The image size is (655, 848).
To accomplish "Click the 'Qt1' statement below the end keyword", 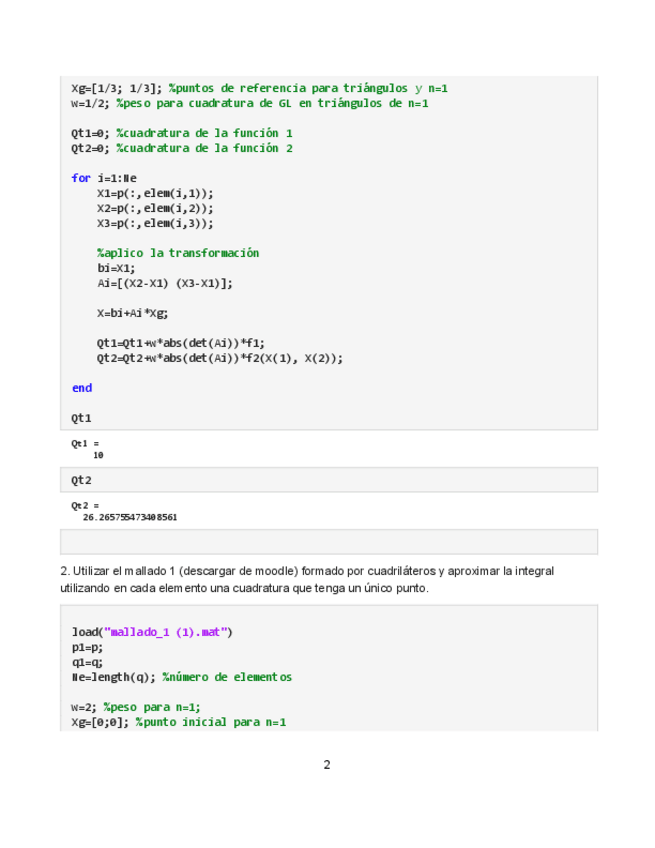I will [x=81, y=418].
